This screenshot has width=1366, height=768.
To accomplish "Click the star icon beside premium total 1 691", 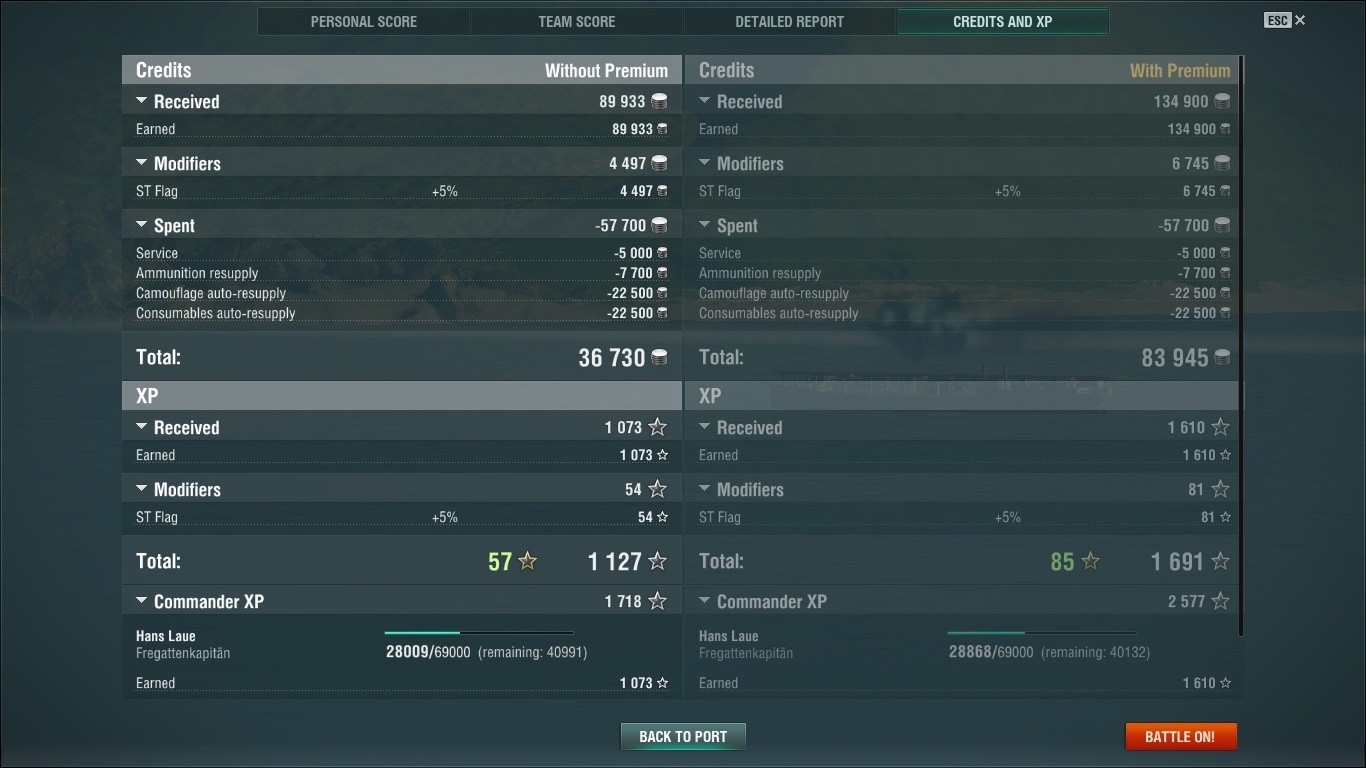I will click(x=1220, y=561).
